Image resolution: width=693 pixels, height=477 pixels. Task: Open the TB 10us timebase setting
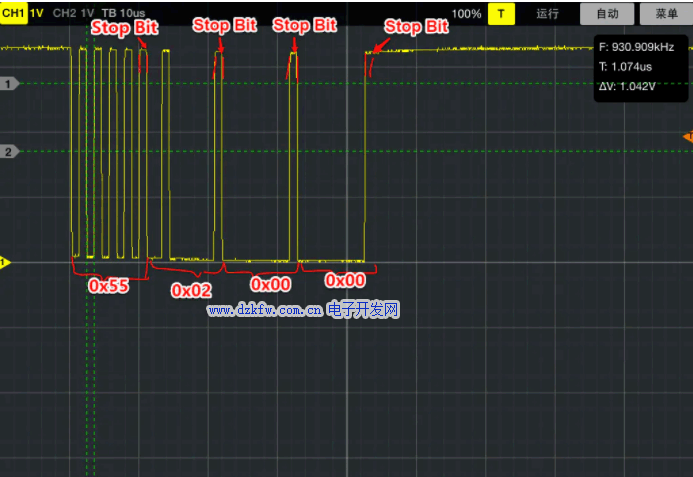[123, 14]
